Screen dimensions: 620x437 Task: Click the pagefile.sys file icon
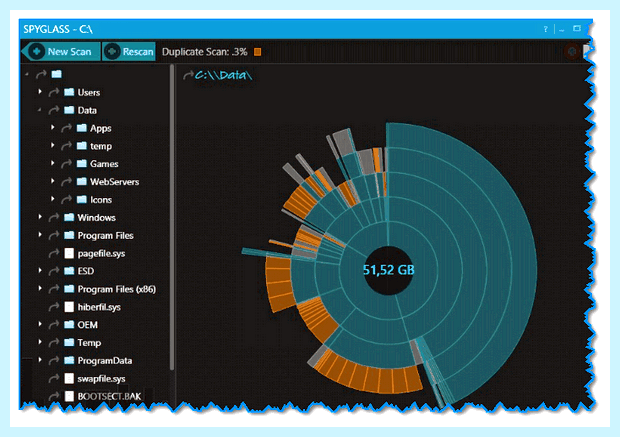click(x=69, y=253)
